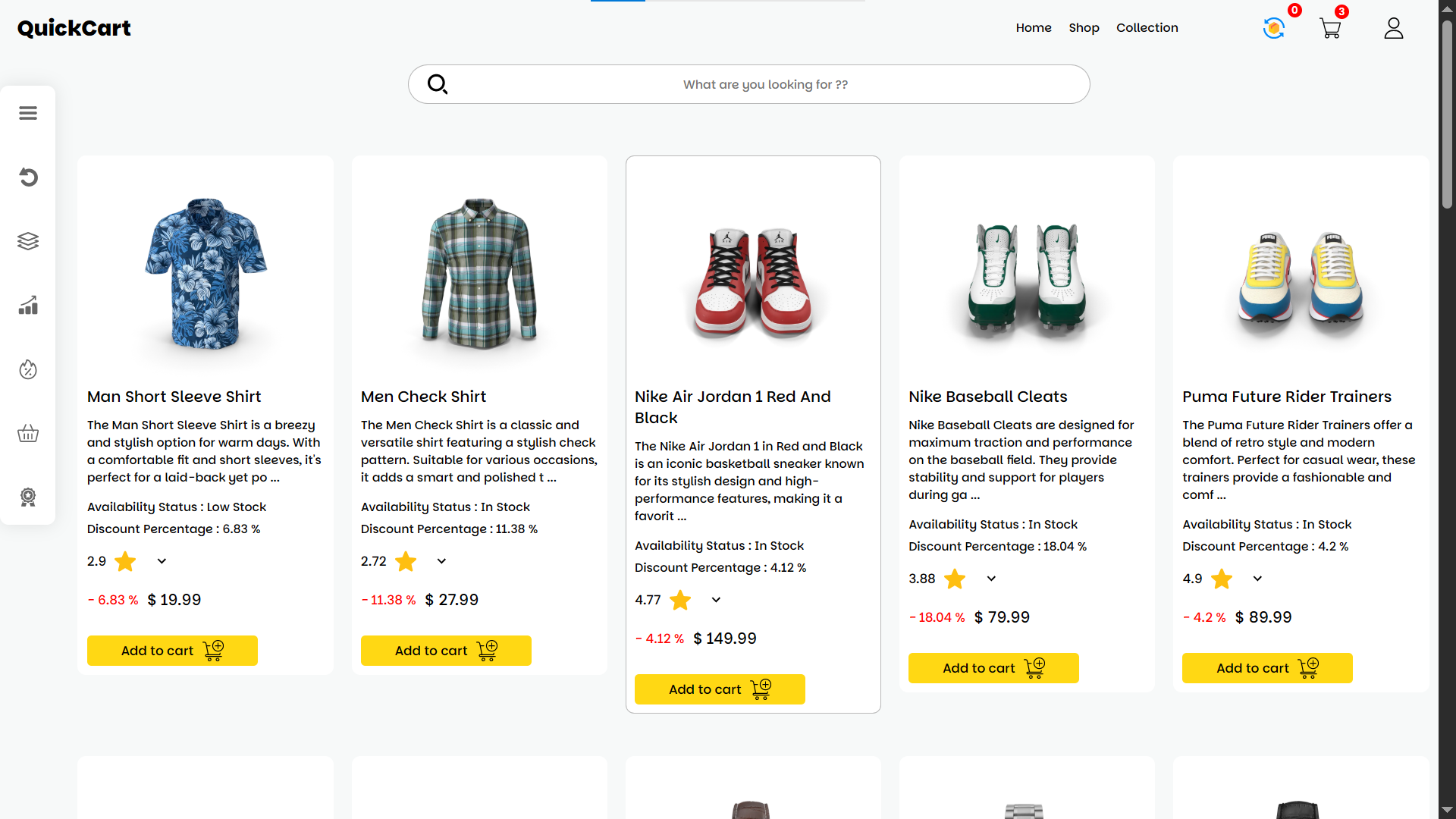Open the layers stack sidebar icon
1456x819 pixels.
pos(28,241)
